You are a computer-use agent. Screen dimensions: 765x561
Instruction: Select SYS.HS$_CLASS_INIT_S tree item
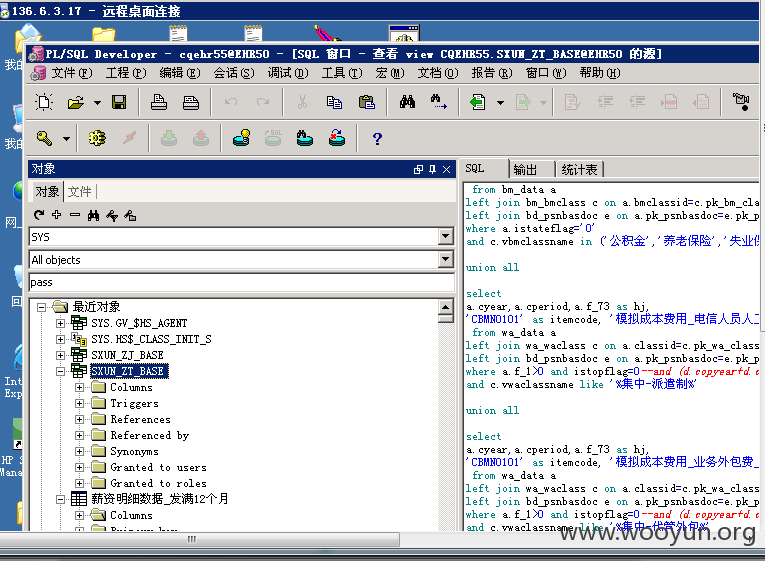[x=151, y=339]
